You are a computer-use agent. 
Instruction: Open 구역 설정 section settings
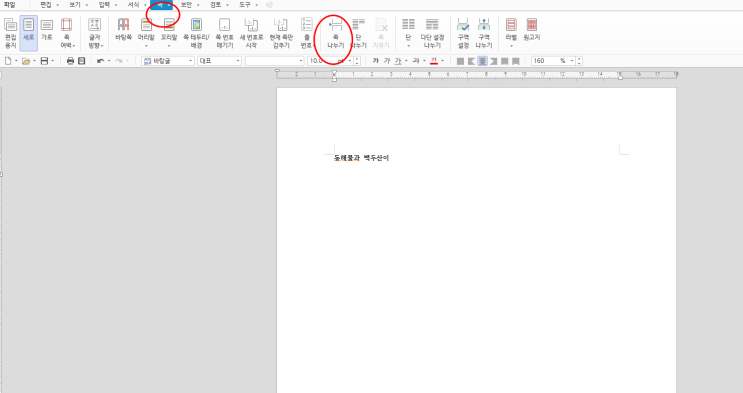pyautogui.click(x=463, y=33)
